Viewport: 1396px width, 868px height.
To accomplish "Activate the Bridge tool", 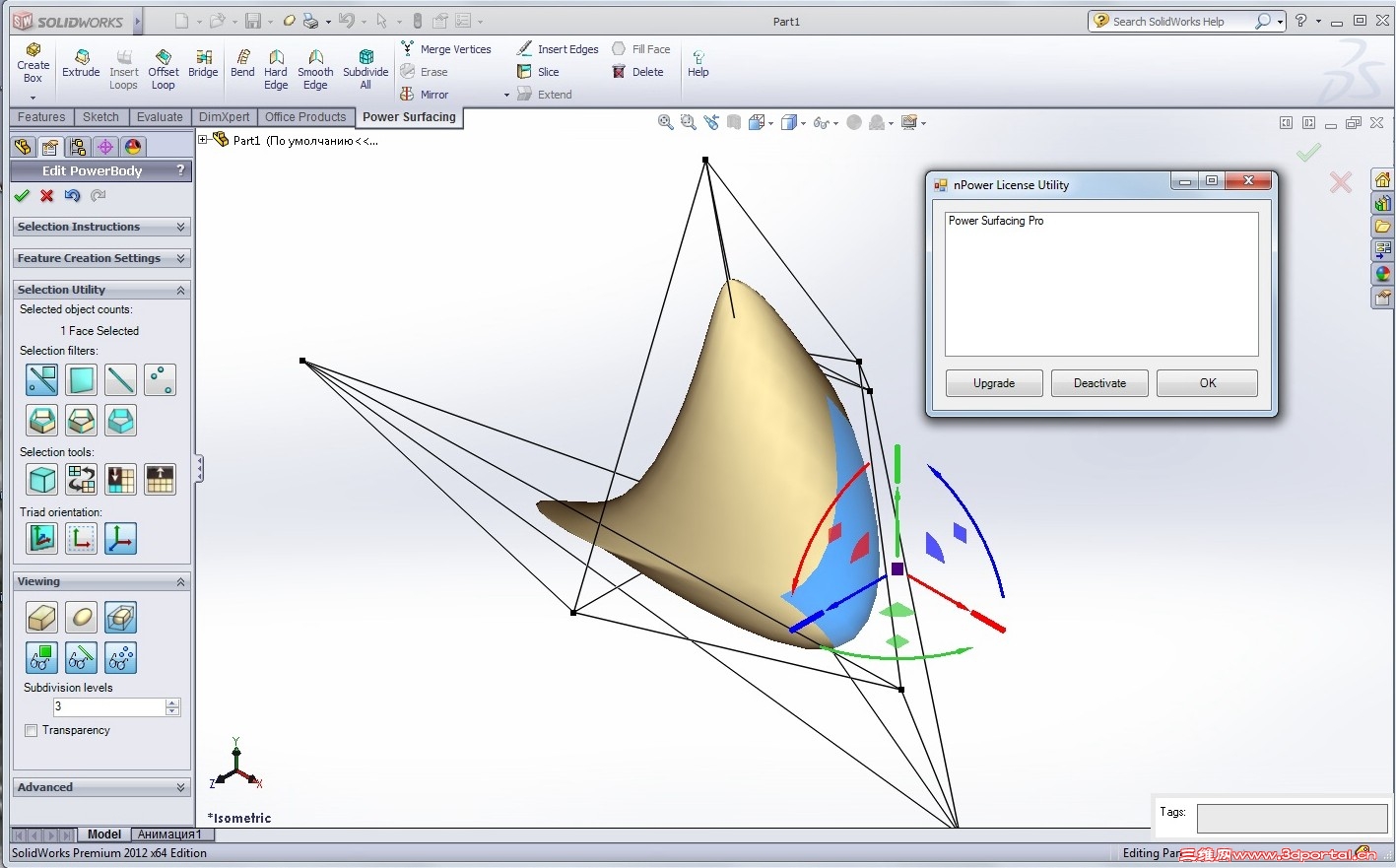I will (x=203, y=64).
